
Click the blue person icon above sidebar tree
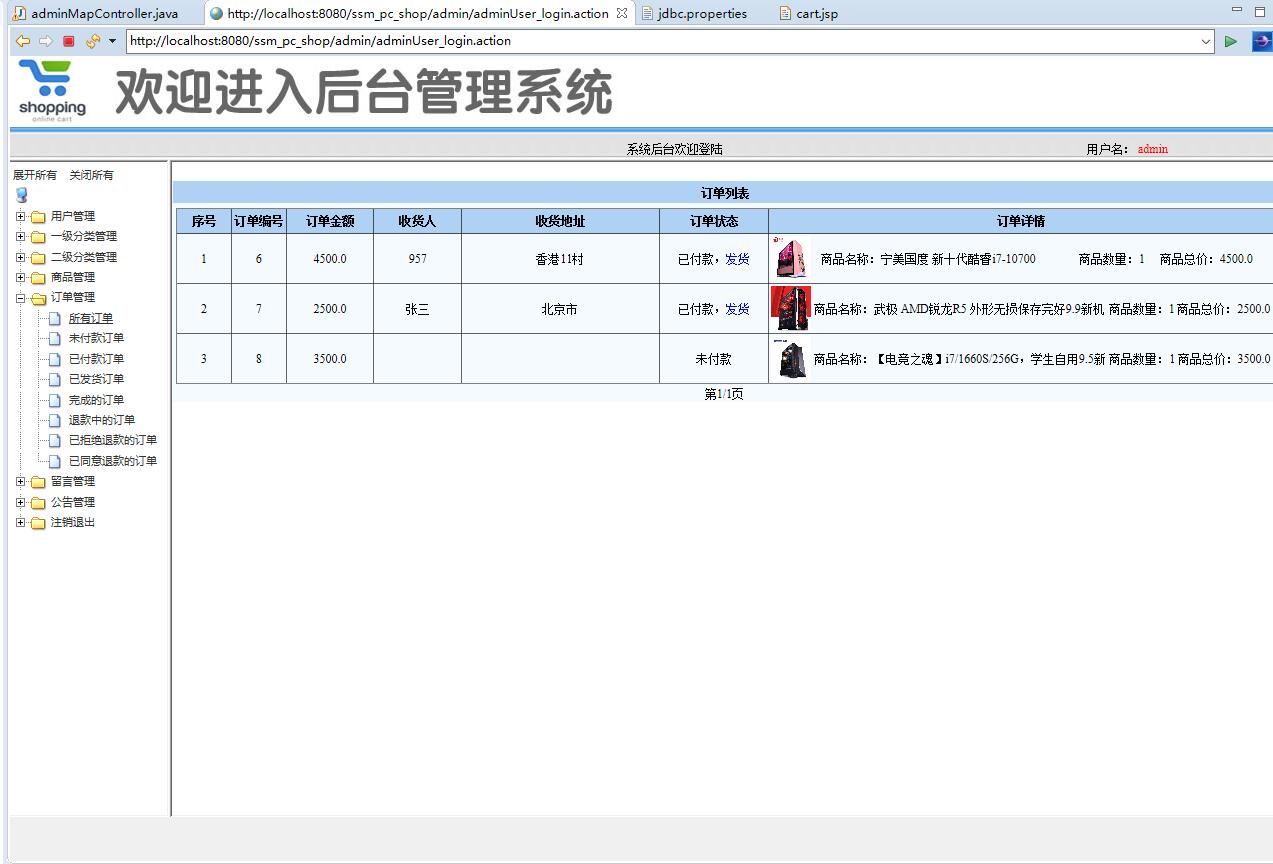(x=21, y=194)
